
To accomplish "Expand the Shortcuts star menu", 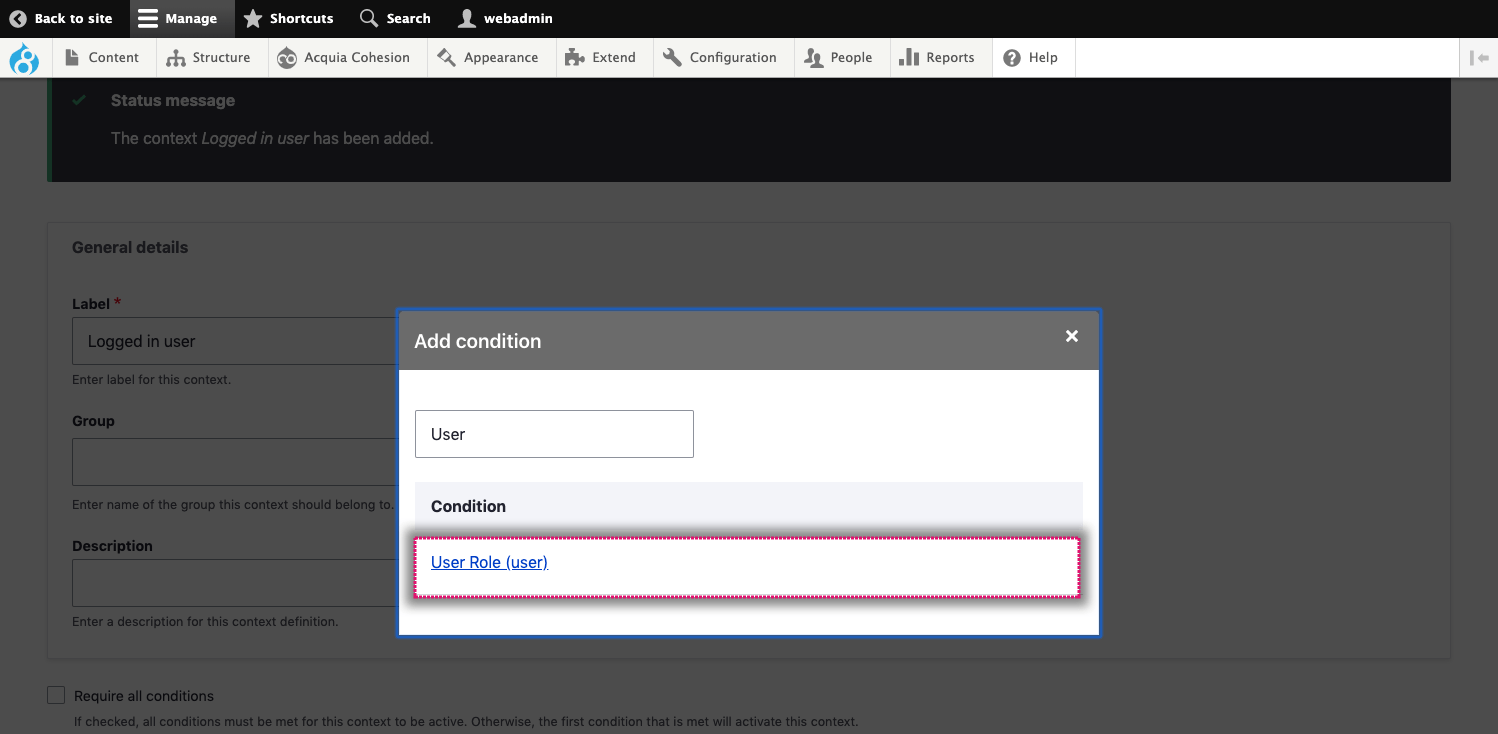I will [x=288, y=19].
